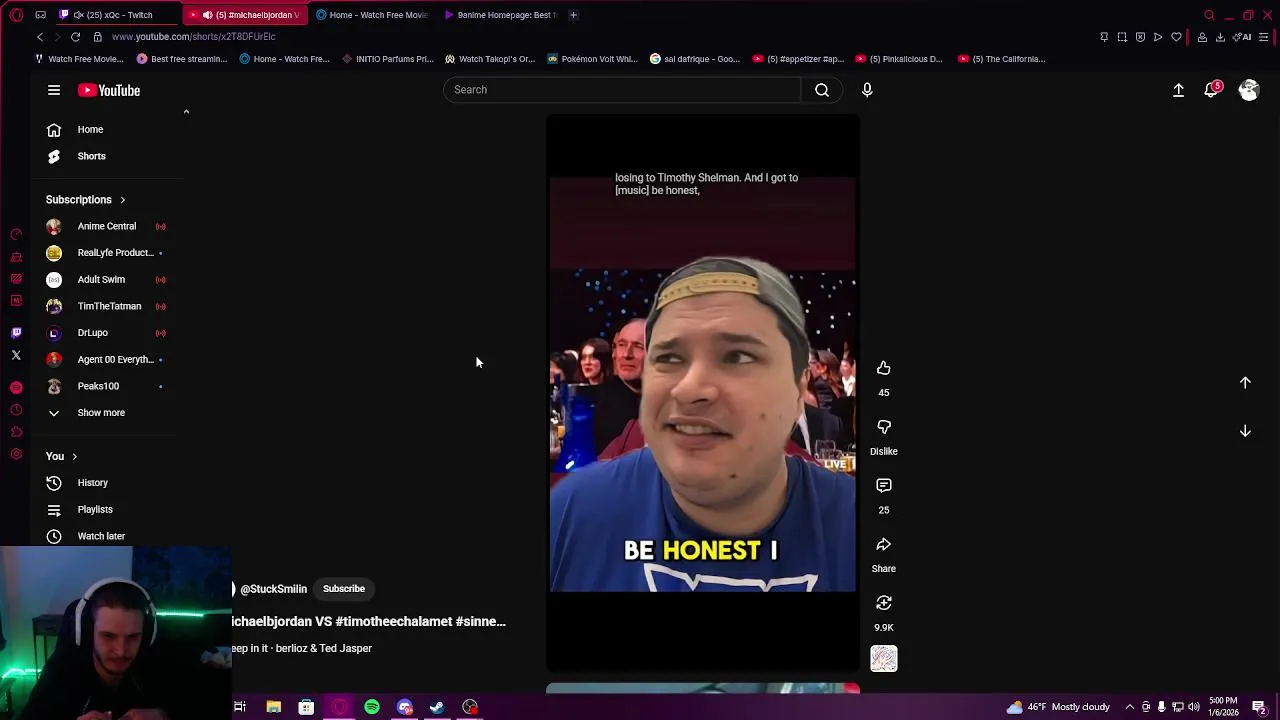
Task: Switch to #michaelbjordan YouTube tab
Action: (245, 15)
